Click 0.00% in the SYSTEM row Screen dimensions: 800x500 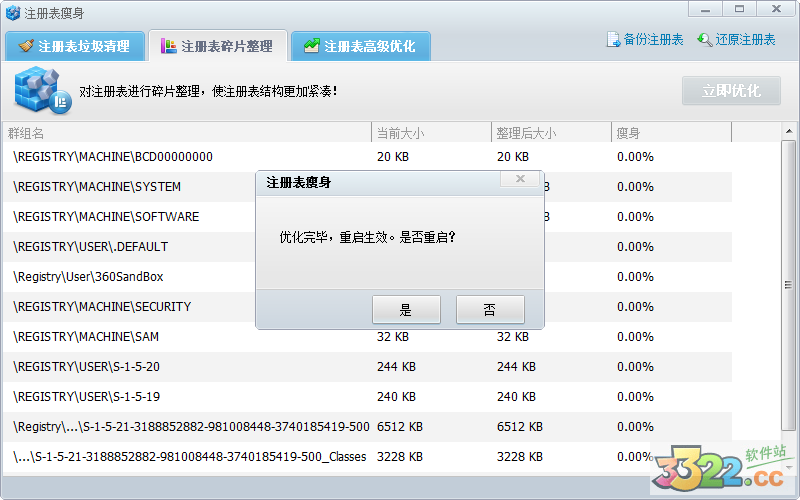click(635, 187)
